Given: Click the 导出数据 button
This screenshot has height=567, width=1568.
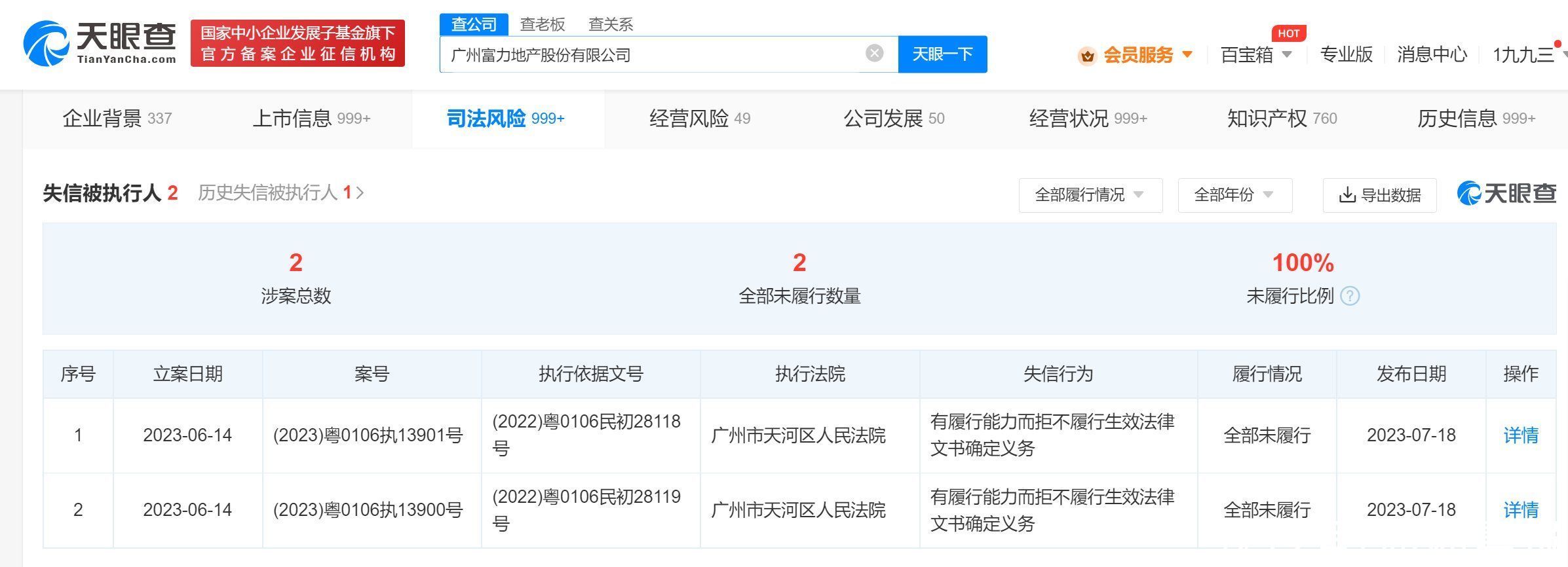Looking at the screenshot, I should pos(1379,195).
